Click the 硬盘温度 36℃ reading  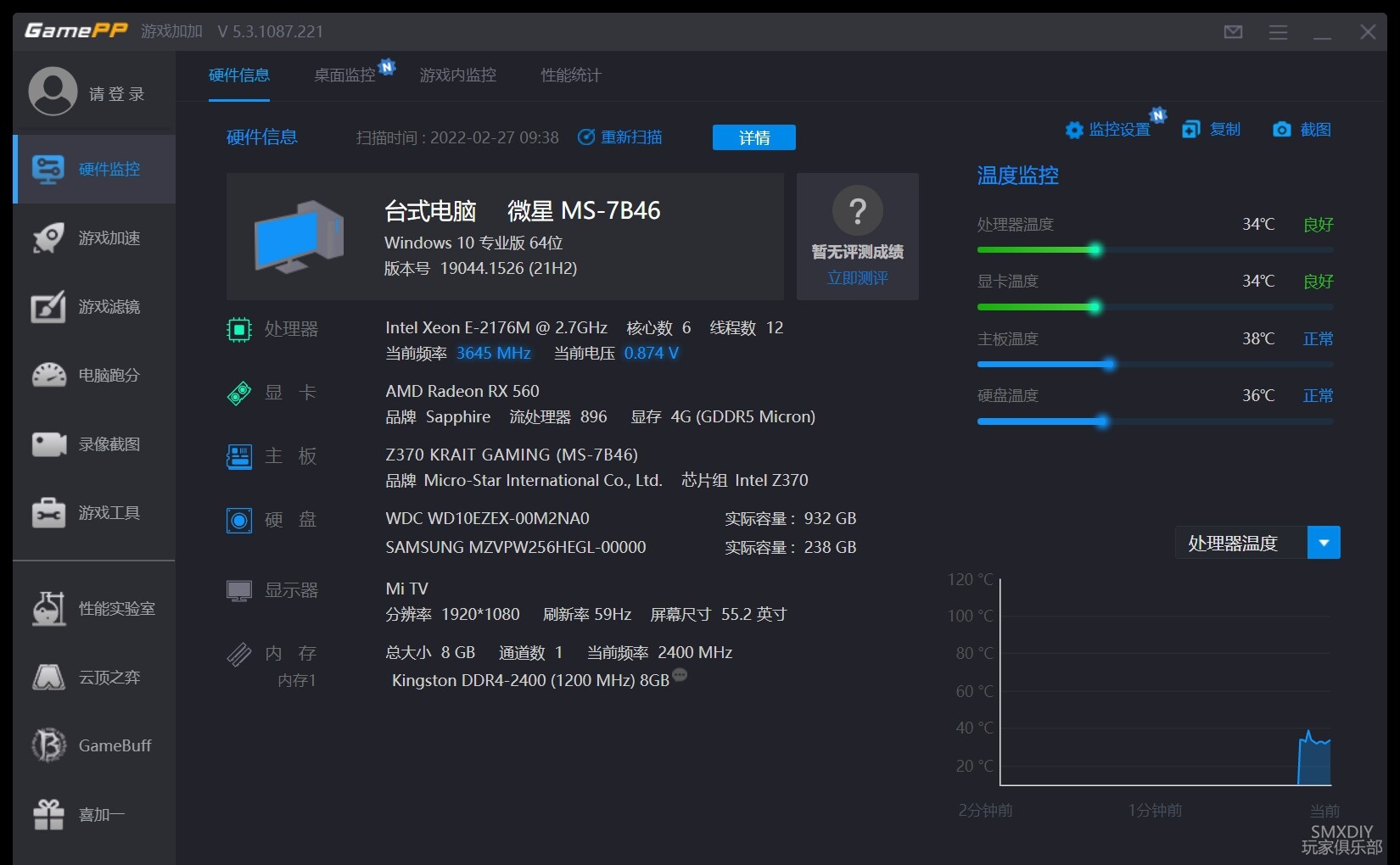pyautogui.click(x=1258, y=395)
